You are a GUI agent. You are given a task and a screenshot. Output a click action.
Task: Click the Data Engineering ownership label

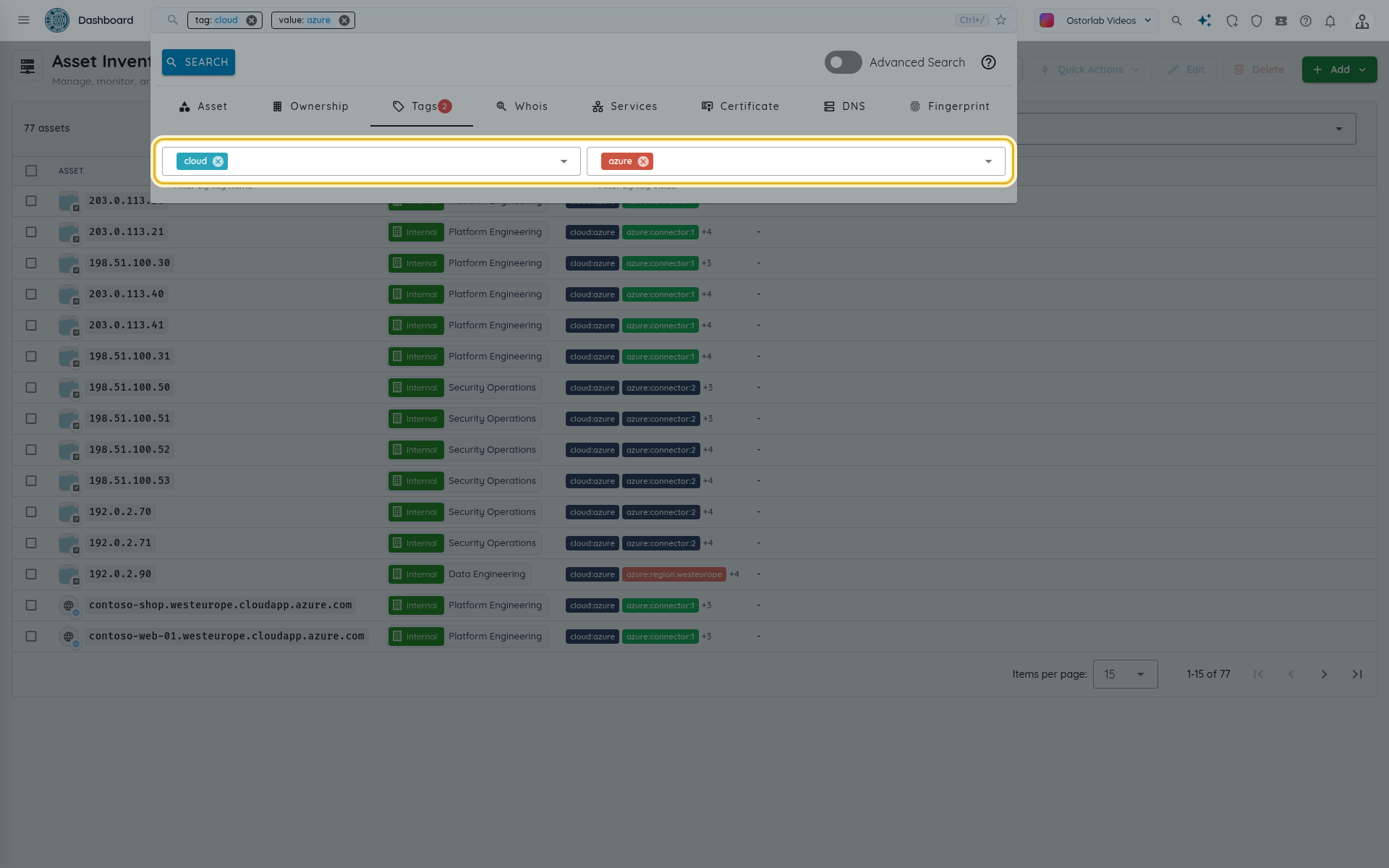pyautogui.click(x=487, y=574)
